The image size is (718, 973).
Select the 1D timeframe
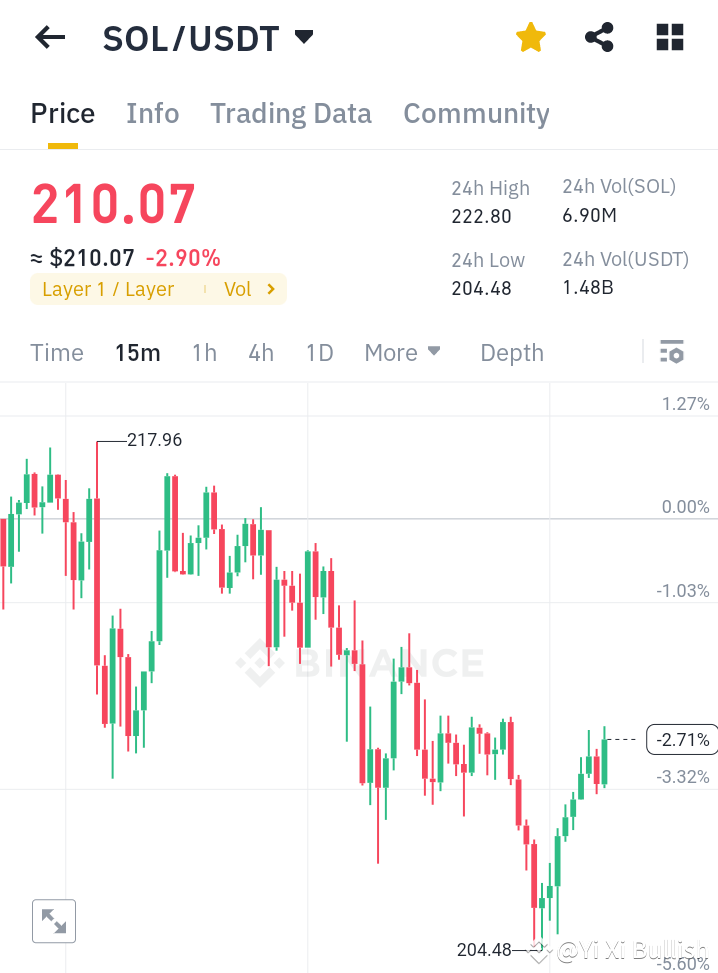click(x=319, y=352)
